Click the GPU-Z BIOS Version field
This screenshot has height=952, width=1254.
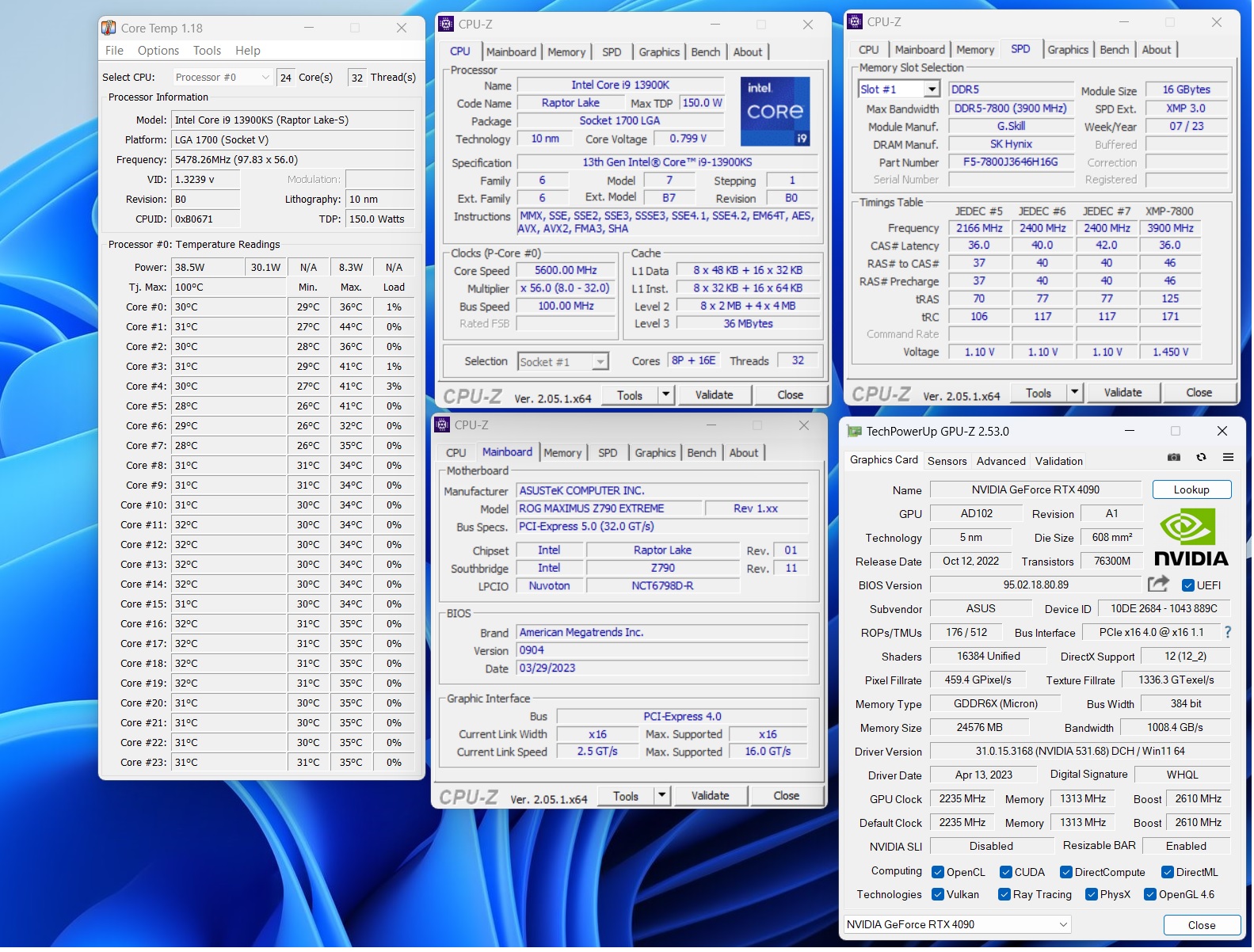click(1035, 585)
